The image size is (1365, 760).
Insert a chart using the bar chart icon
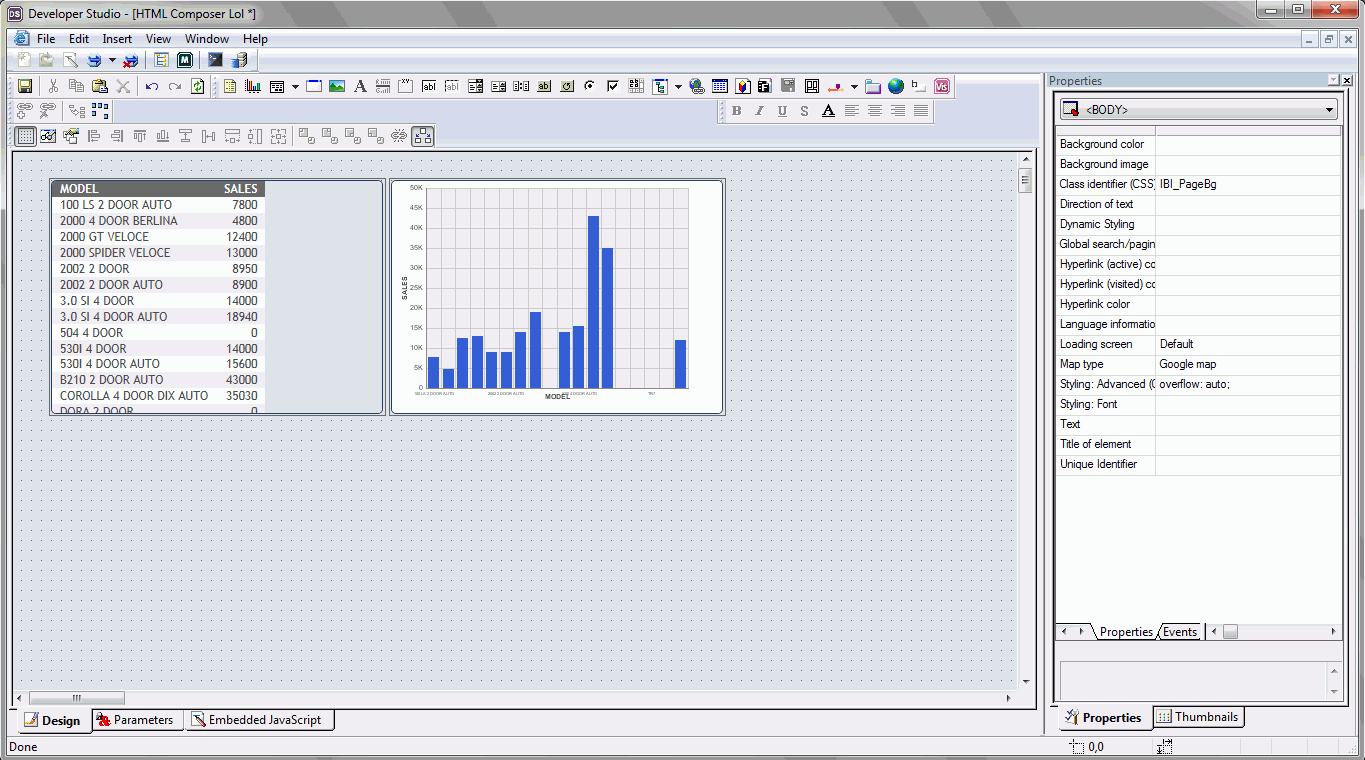coord(253,87)
